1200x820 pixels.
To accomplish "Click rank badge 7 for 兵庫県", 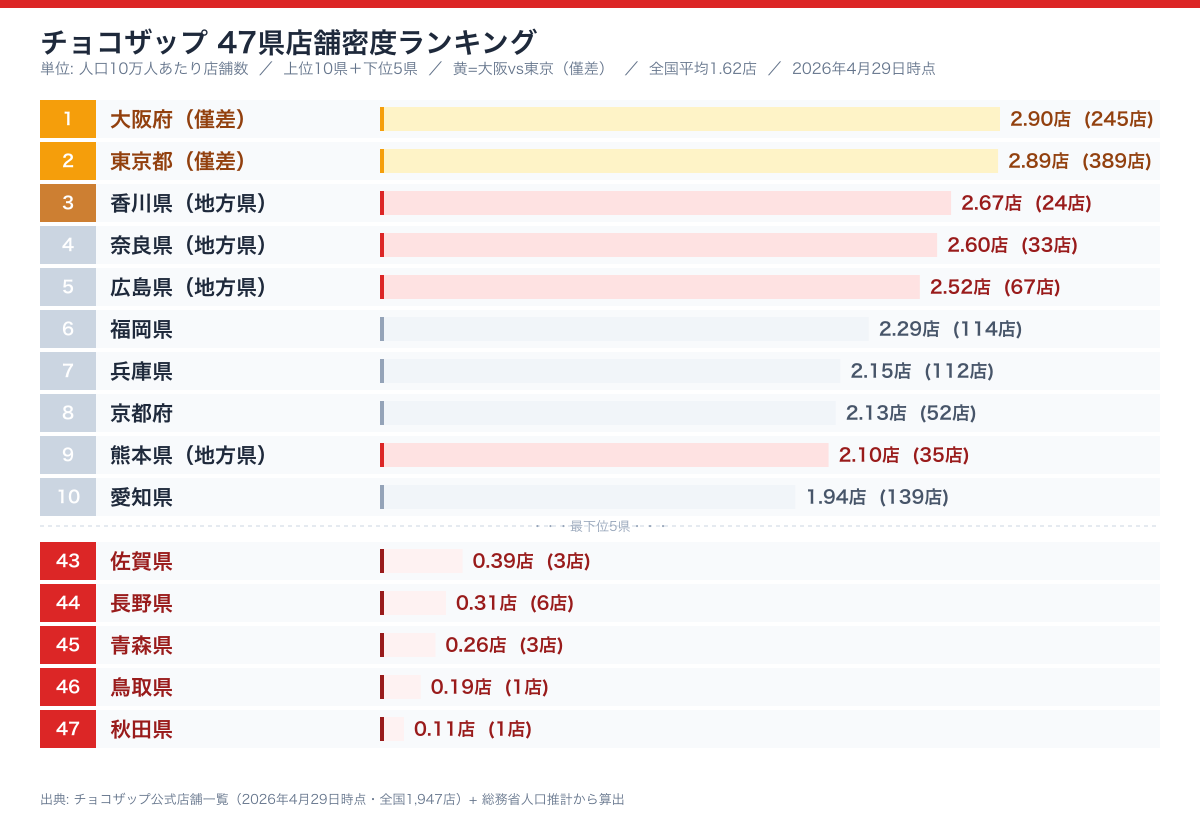I will (68, 371).
